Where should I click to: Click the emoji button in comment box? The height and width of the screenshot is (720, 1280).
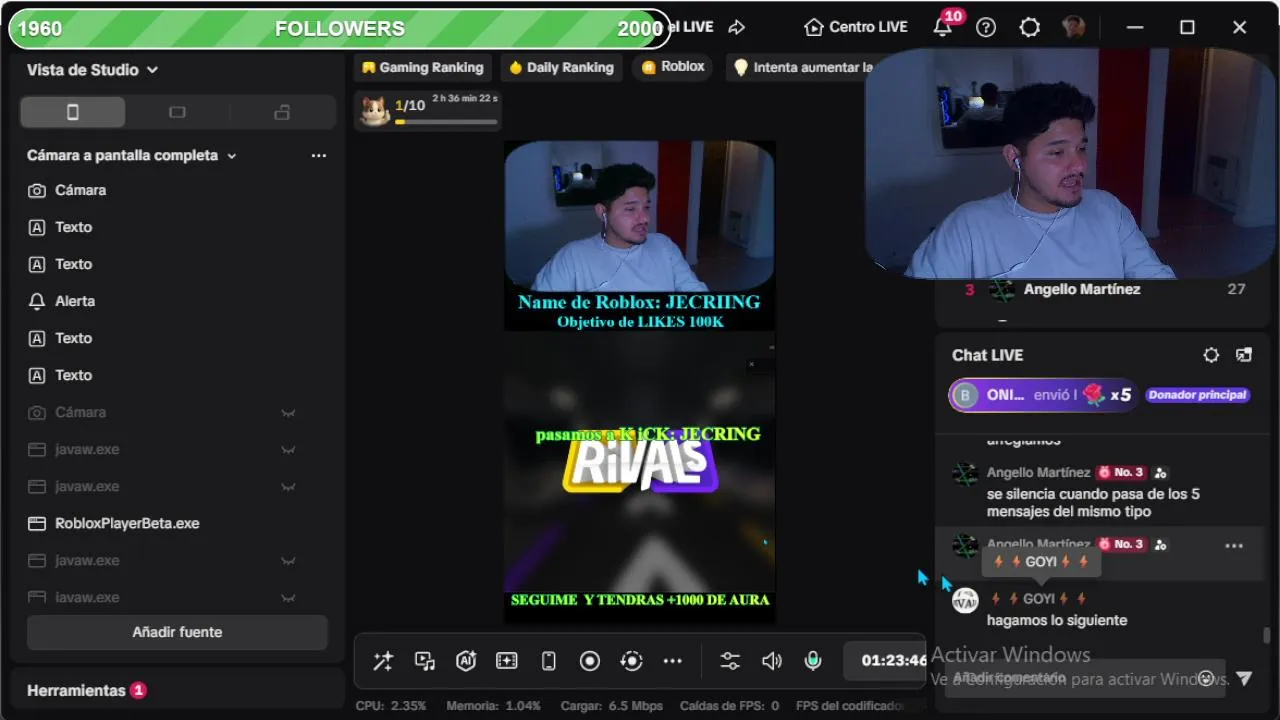click(x=1207, y=678)
